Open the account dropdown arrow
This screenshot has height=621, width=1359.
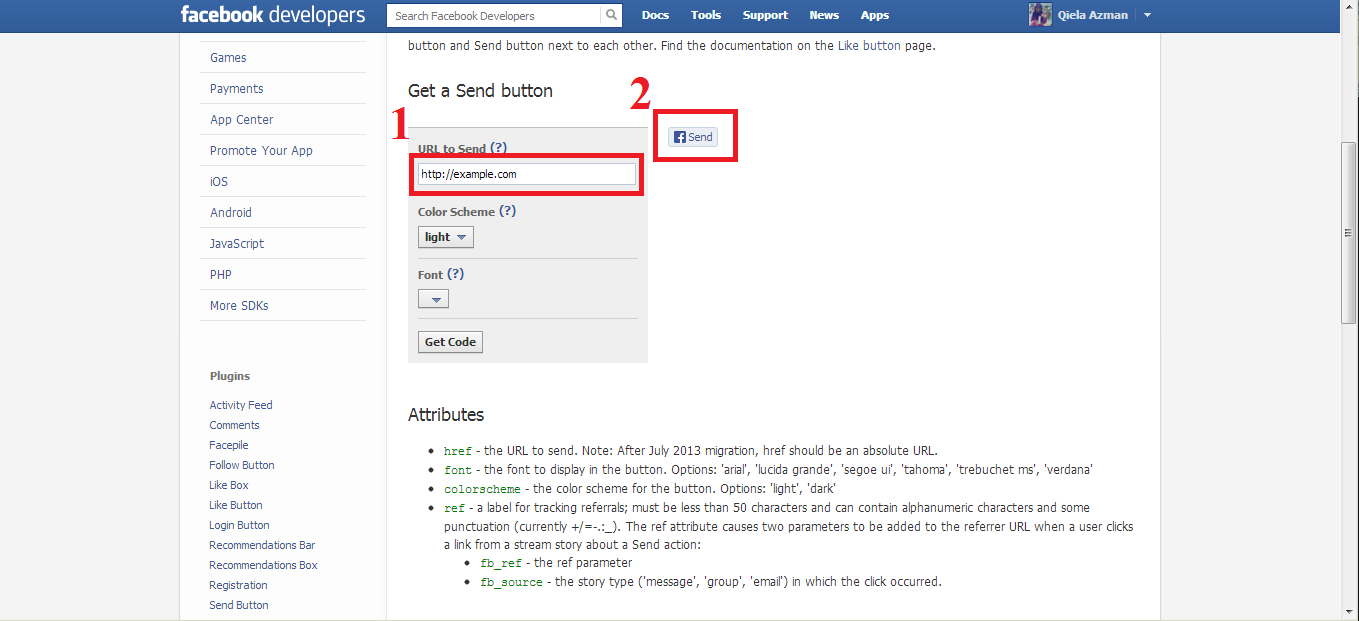click(1147, 15)
